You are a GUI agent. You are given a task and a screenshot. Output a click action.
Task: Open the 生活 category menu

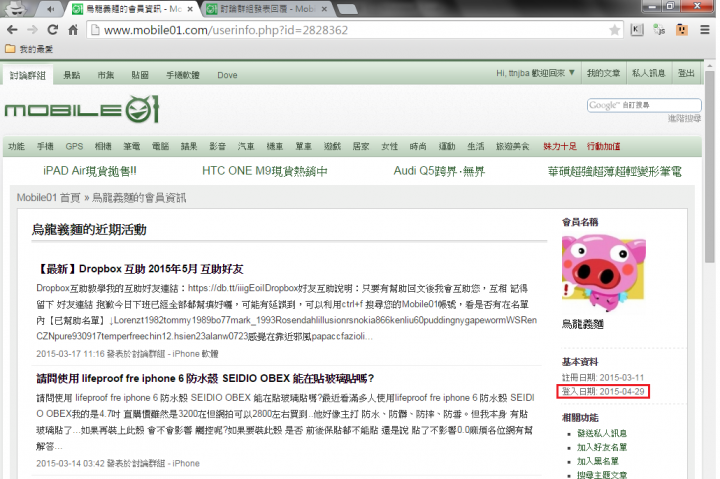click(476, 147)
